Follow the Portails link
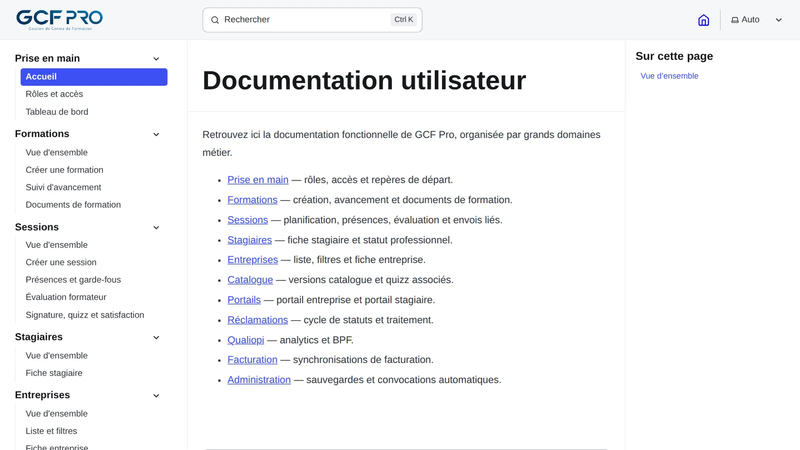Screen dimensions: 800x450 point(244,300)
